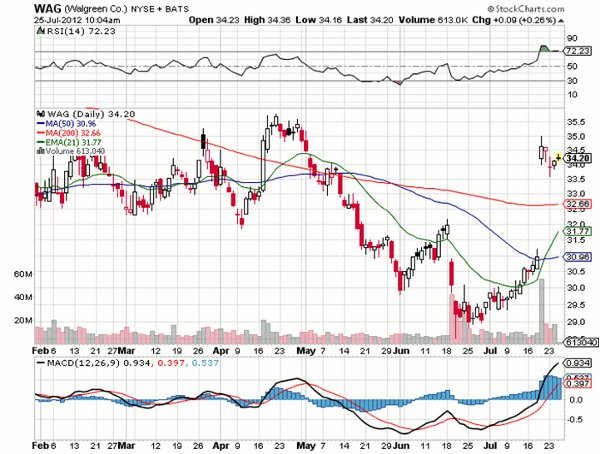Click the blue 0.537 histogram value in legend
This screenshot has width=600, height=454.
pyautogui.click(x=205, y=362)
